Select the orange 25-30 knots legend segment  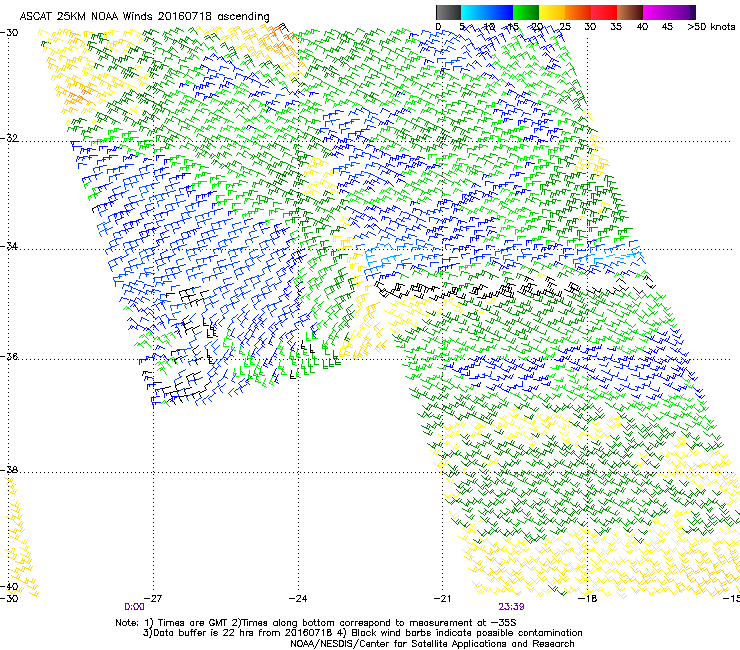(x=578, y=12)
